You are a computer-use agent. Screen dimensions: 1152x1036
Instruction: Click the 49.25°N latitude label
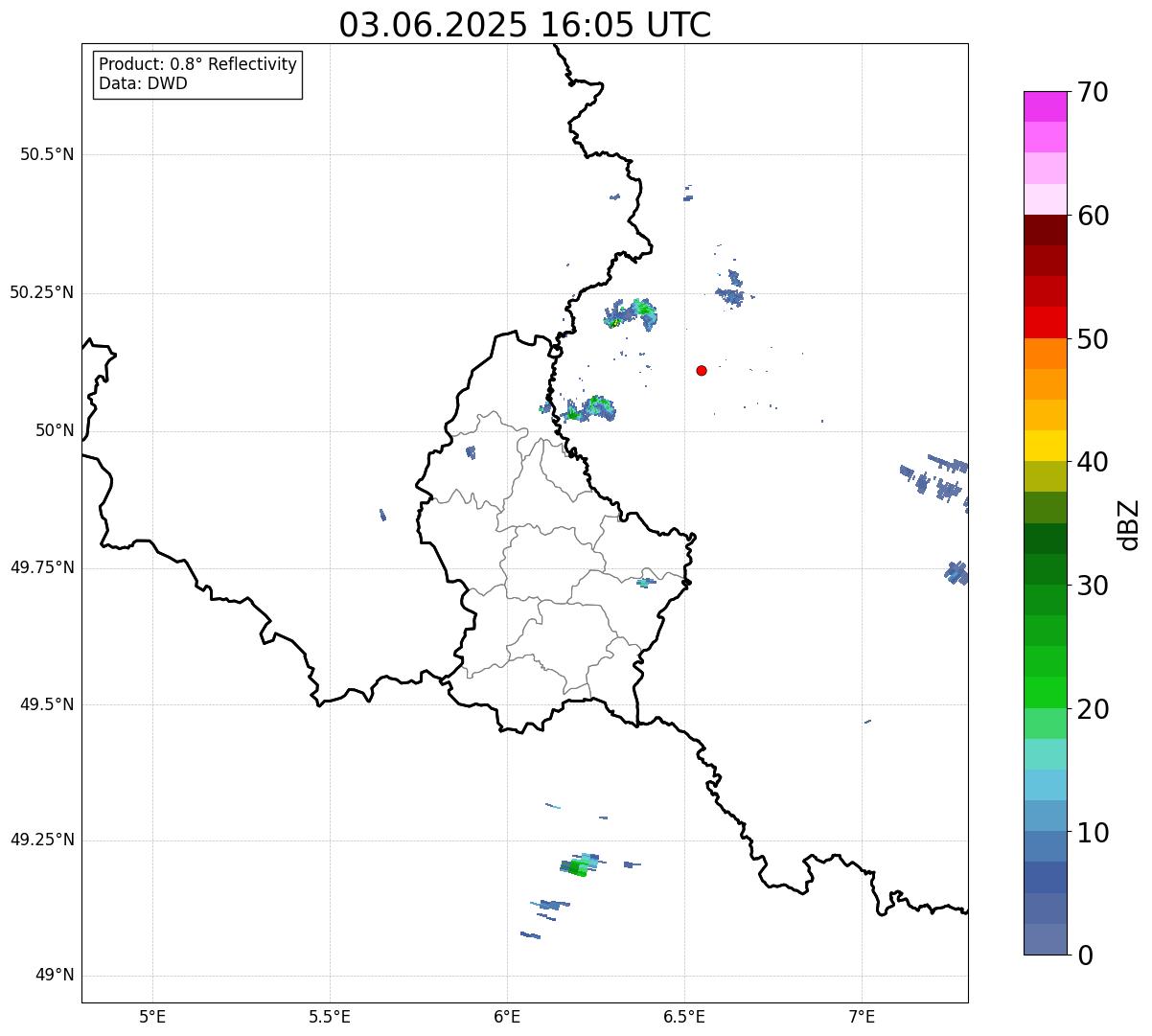(x=42, y=840)
